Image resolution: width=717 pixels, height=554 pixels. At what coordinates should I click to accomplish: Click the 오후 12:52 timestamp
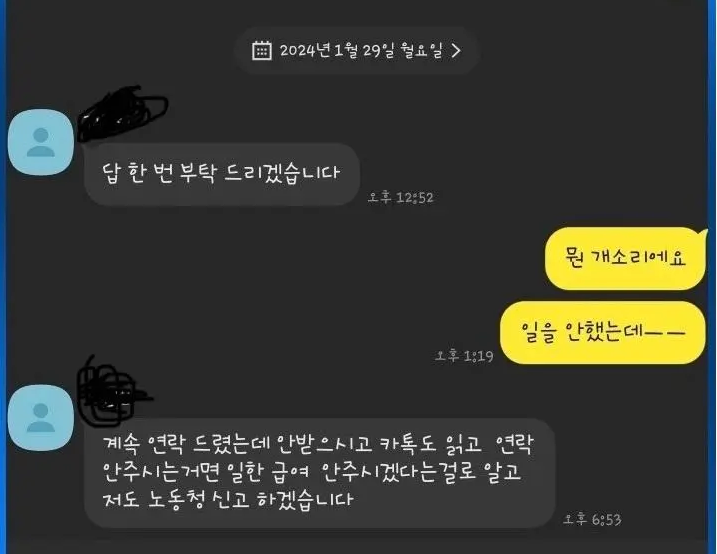click(401, 197)
